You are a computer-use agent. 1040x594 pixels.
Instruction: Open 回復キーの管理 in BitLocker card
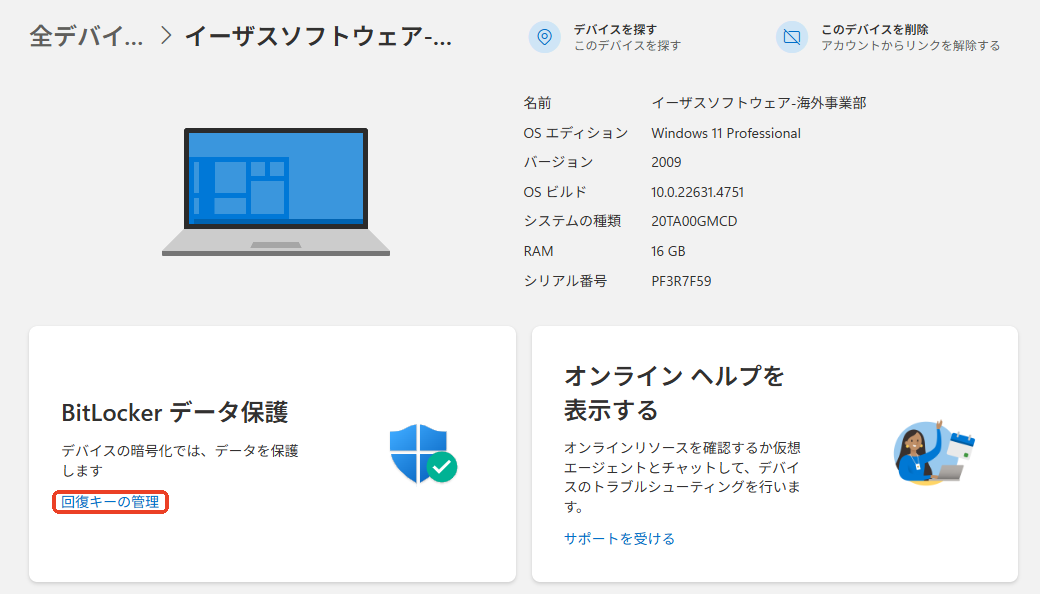(x=109, y=503)
